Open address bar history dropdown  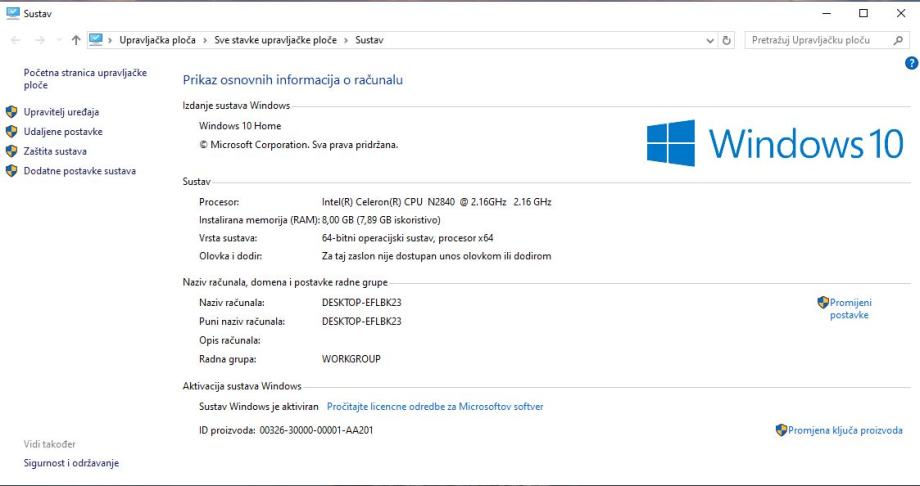(x=710, y=40)
